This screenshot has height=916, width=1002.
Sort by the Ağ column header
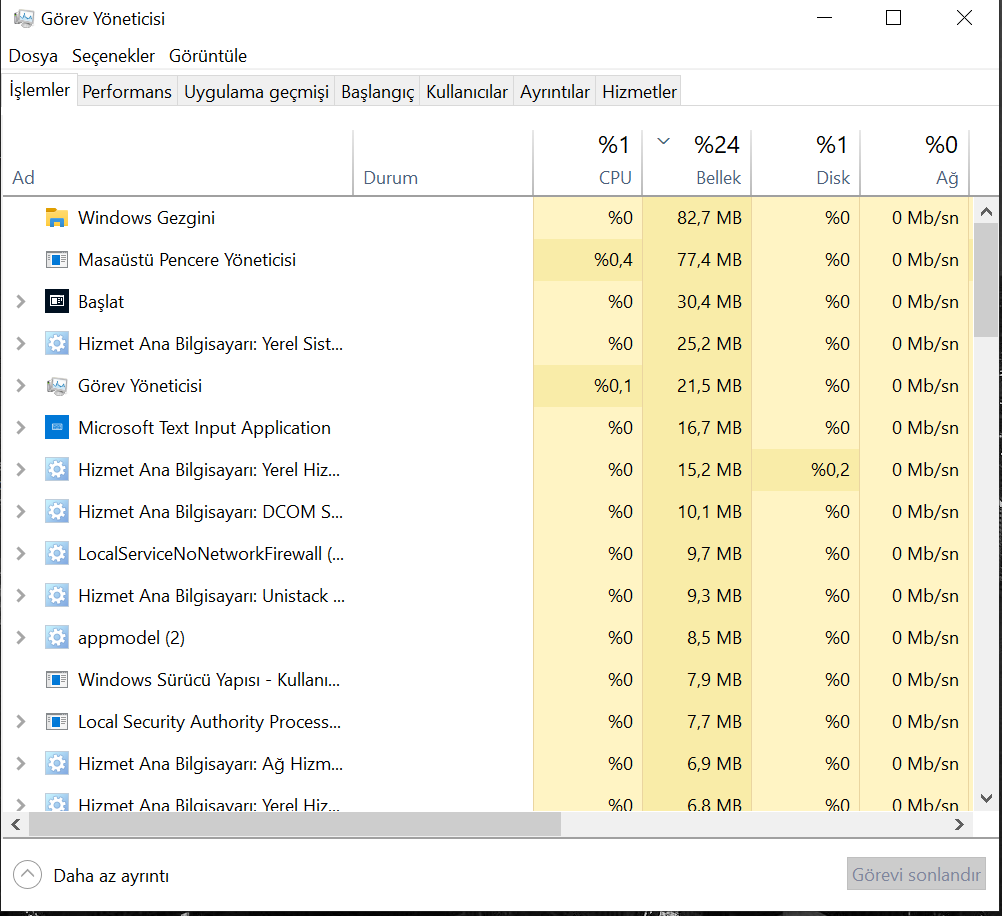coord(915,163)
